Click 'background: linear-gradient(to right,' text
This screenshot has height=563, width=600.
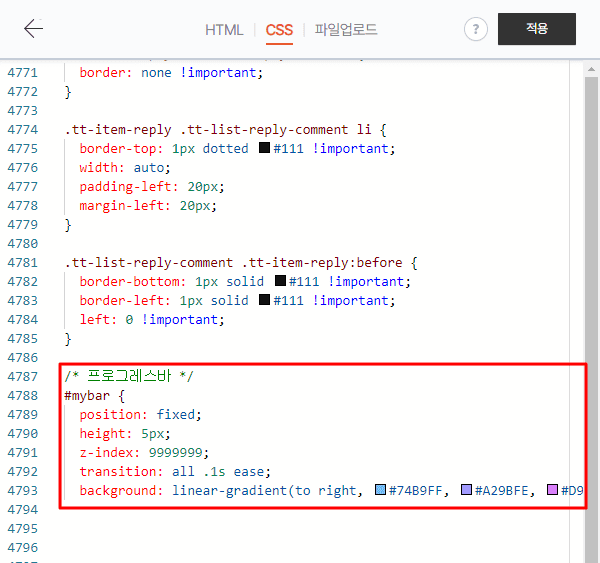[x=221, y=491]
